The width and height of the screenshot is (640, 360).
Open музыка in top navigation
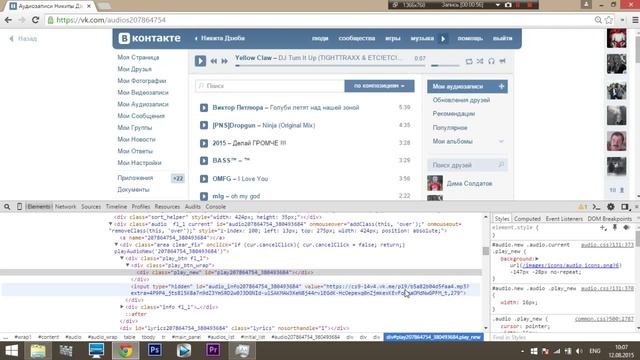tap(422, 38)
